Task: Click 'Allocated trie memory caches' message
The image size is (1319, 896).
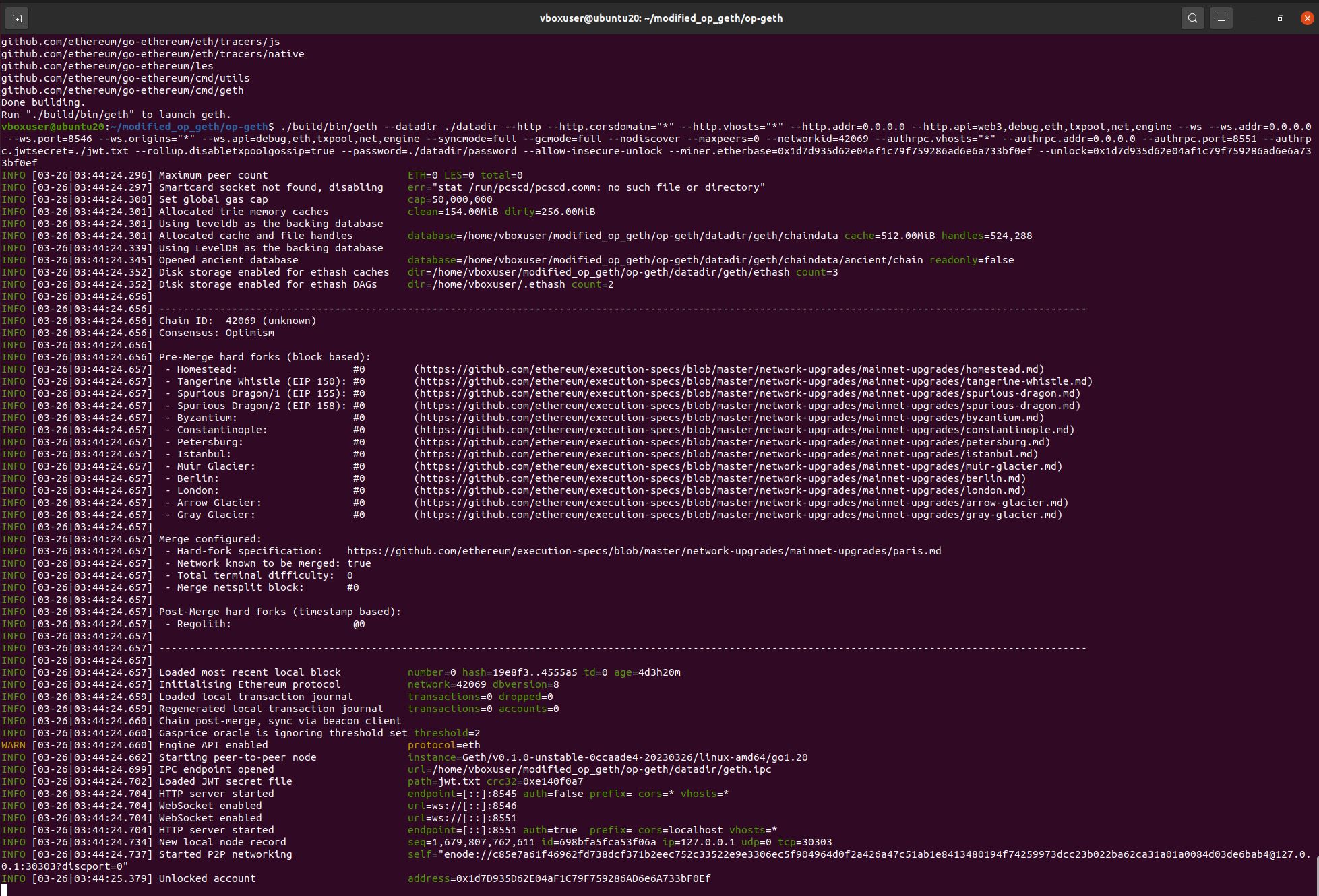Action: (243, 212)
